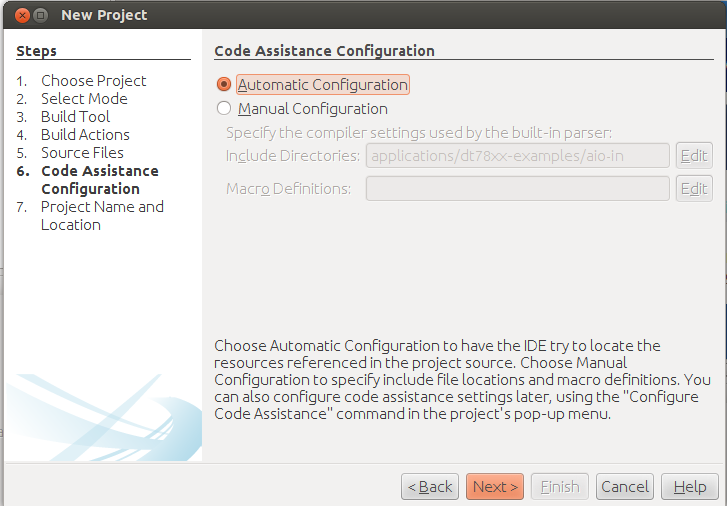Focus the Macro Definitions input field

click(x=517, y=188)
